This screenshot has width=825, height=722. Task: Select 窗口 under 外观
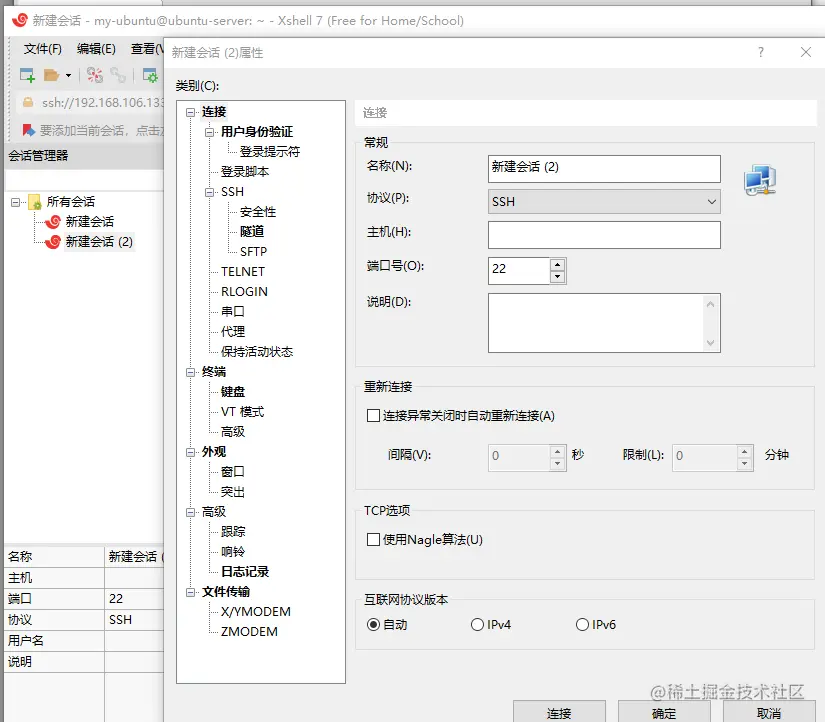233,472
